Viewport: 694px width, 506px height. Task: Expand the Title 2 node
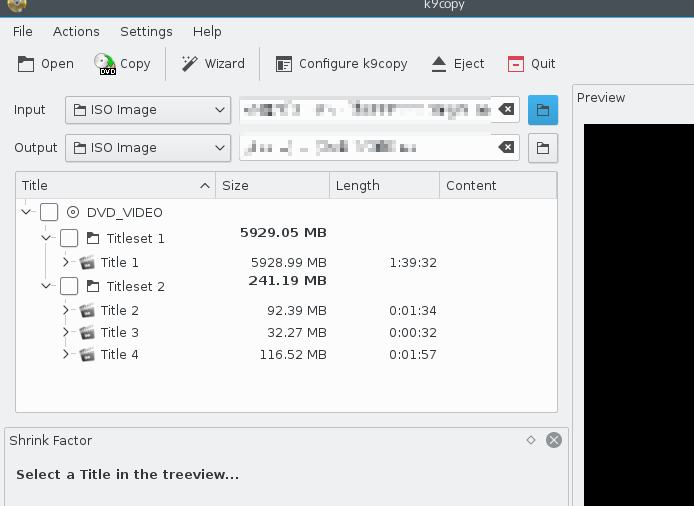click(66, 310)
